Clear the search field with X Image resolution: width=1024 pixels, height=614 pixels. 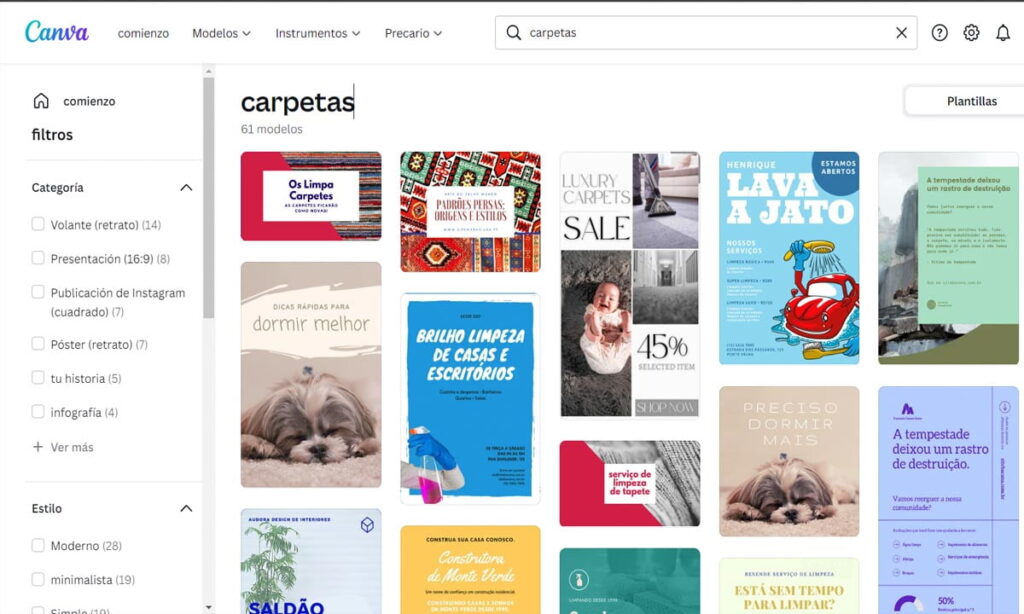pyautogui.click(x=901, y=33)
